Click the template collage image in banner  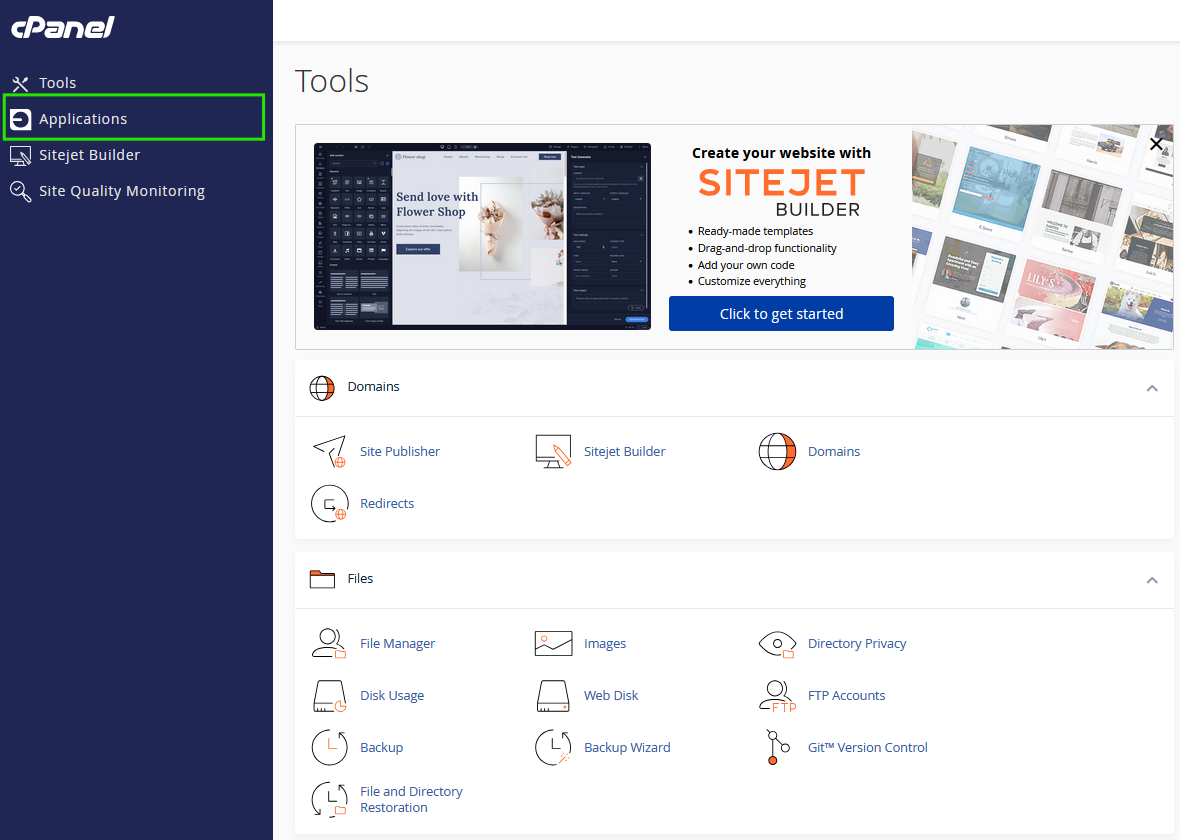(x=1042, y=237)
